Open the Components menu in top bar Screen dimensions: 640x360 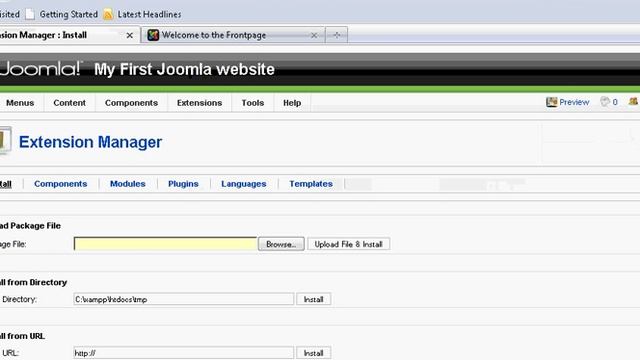coord(131,103)
